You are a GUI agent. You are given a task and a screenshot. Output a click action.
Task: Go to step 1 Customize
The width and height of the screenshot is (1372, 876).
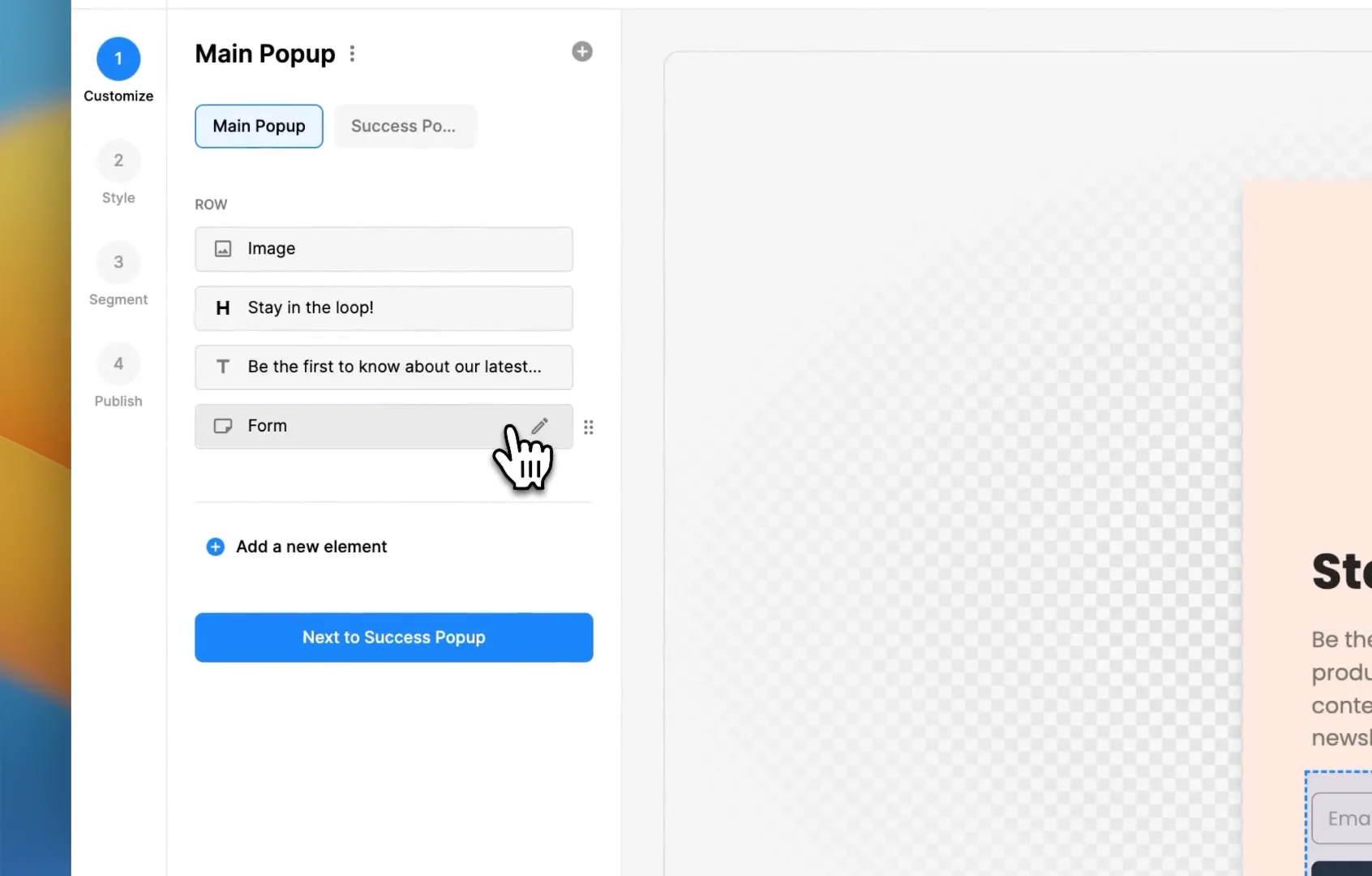click(118, 59)
